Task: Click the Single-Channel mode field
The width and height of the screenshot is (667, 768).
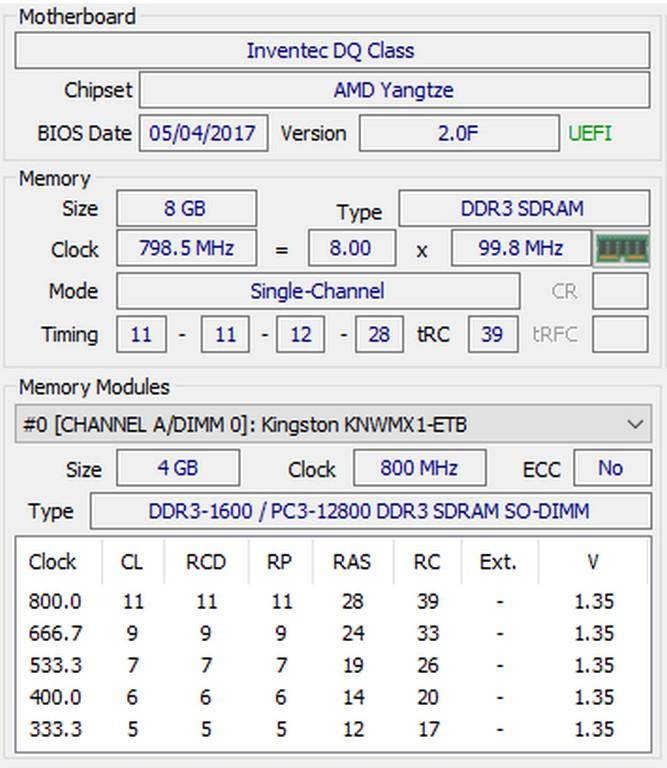Action: pos(317,291)
